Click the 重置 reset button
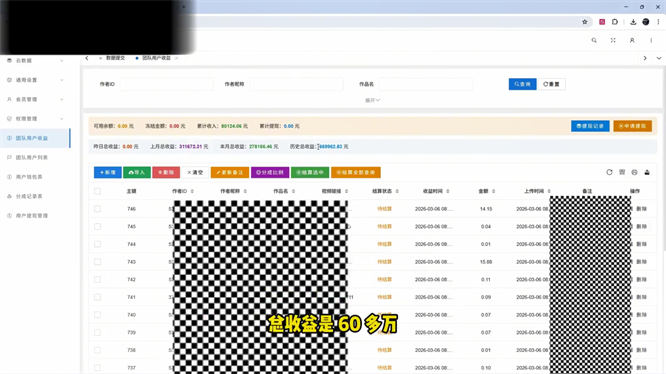 tap(551, 84)
